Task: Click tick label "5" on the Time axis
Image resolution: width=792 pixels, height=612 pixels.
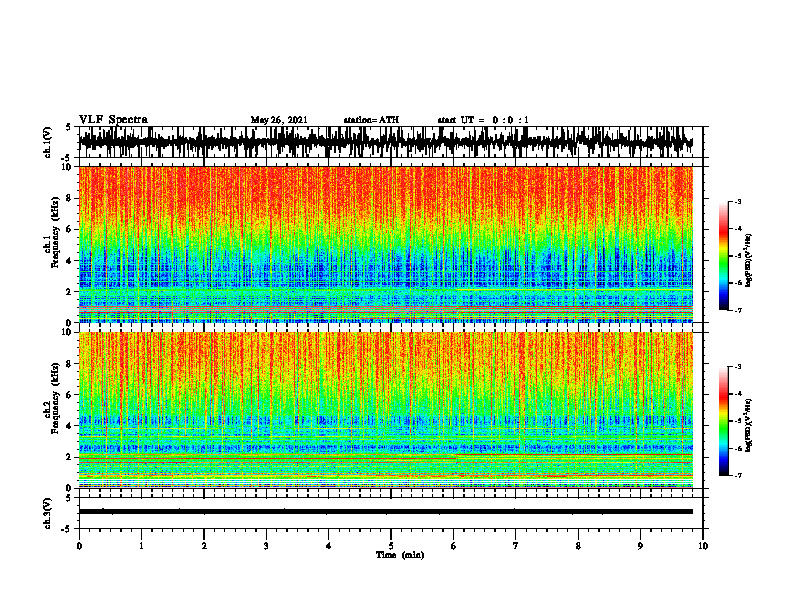Action: coord(391,546)
